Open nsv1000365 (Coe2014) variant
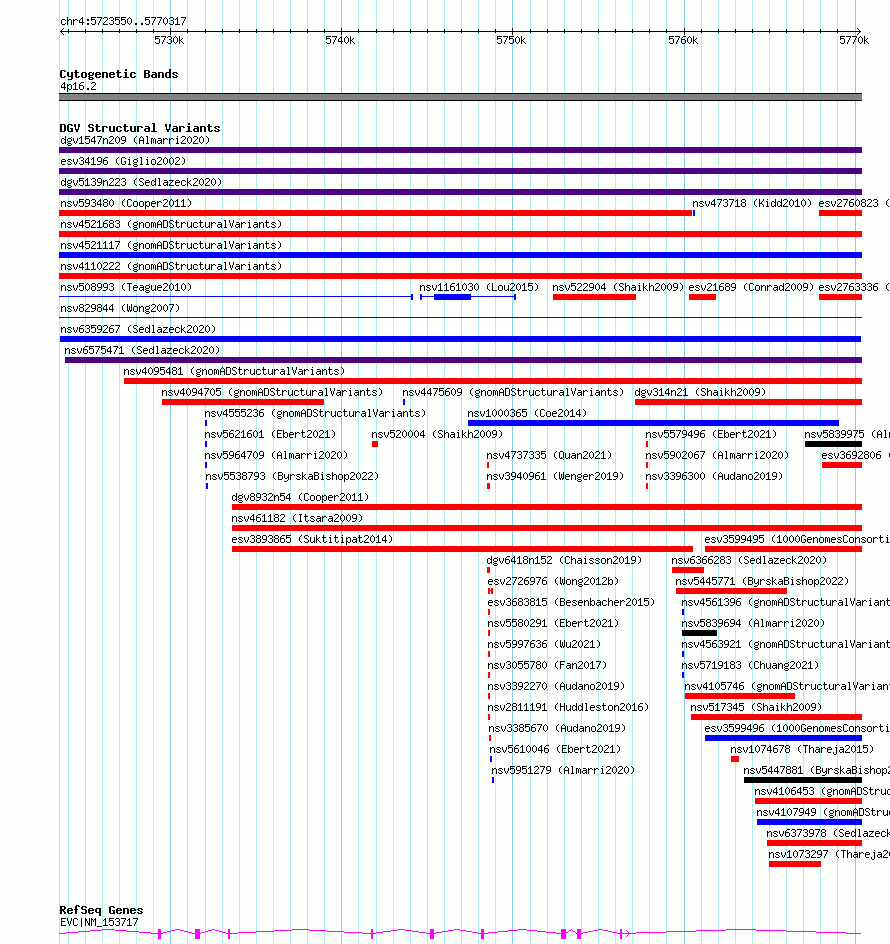The image size is (890, 944). coord(527,414)
